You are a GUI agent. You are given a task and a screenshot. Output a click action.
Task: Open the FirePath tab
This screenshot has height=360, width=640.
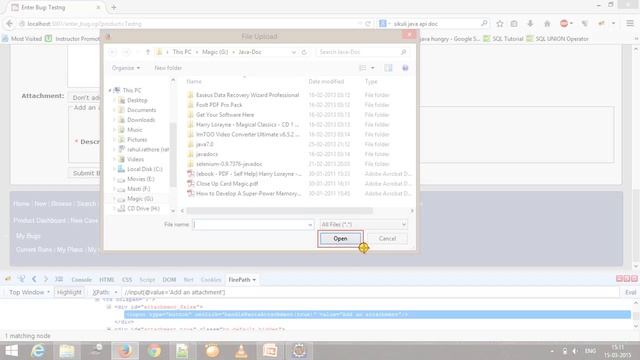(242, 280)
